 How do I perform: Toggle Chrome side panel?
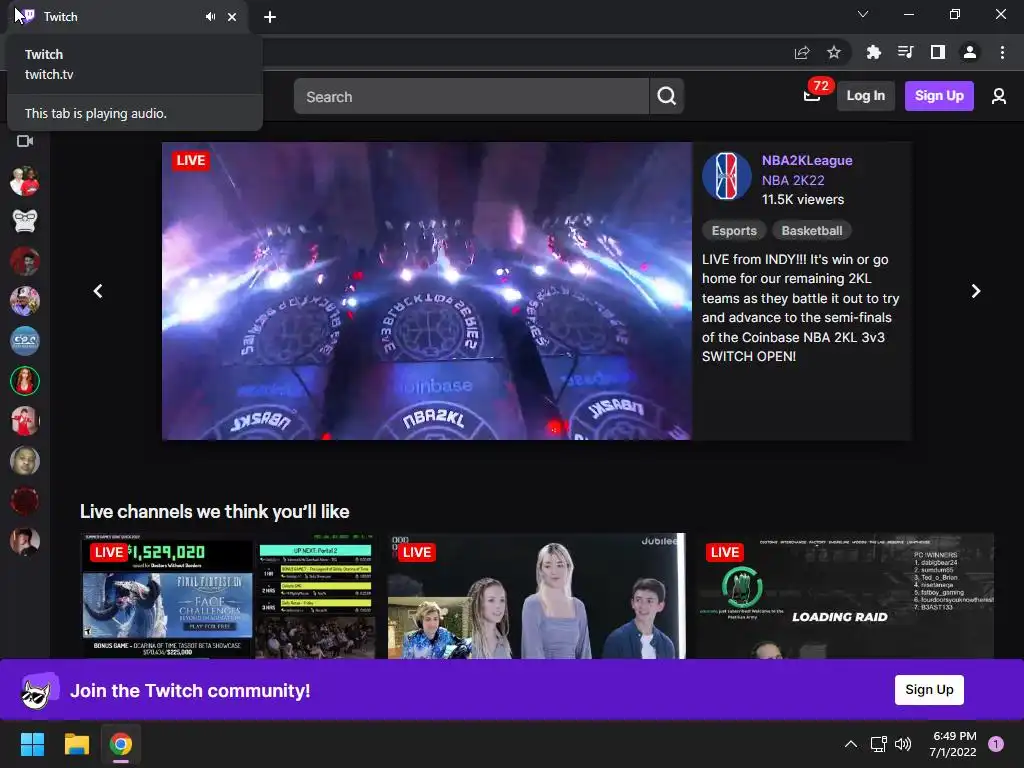click(x=938, y=52)
